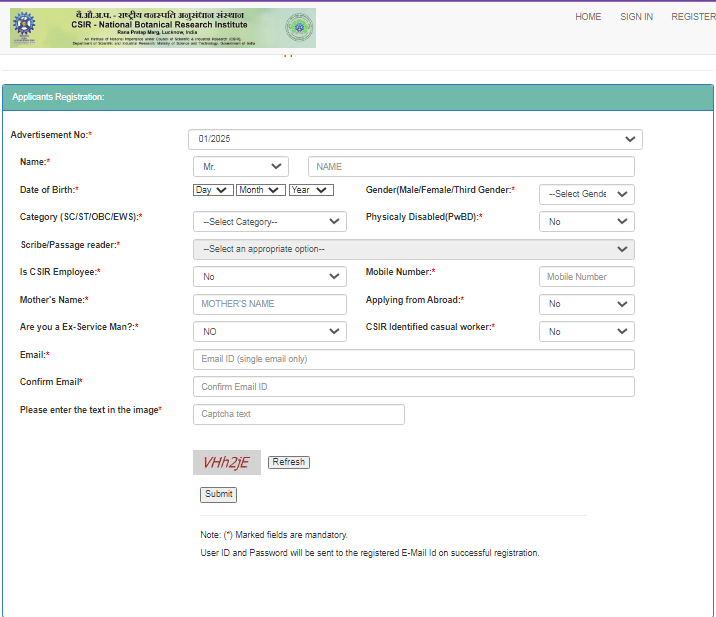Click the Captcha text input box
Viewport: 716px width, 617px height.
coord(298,414)
